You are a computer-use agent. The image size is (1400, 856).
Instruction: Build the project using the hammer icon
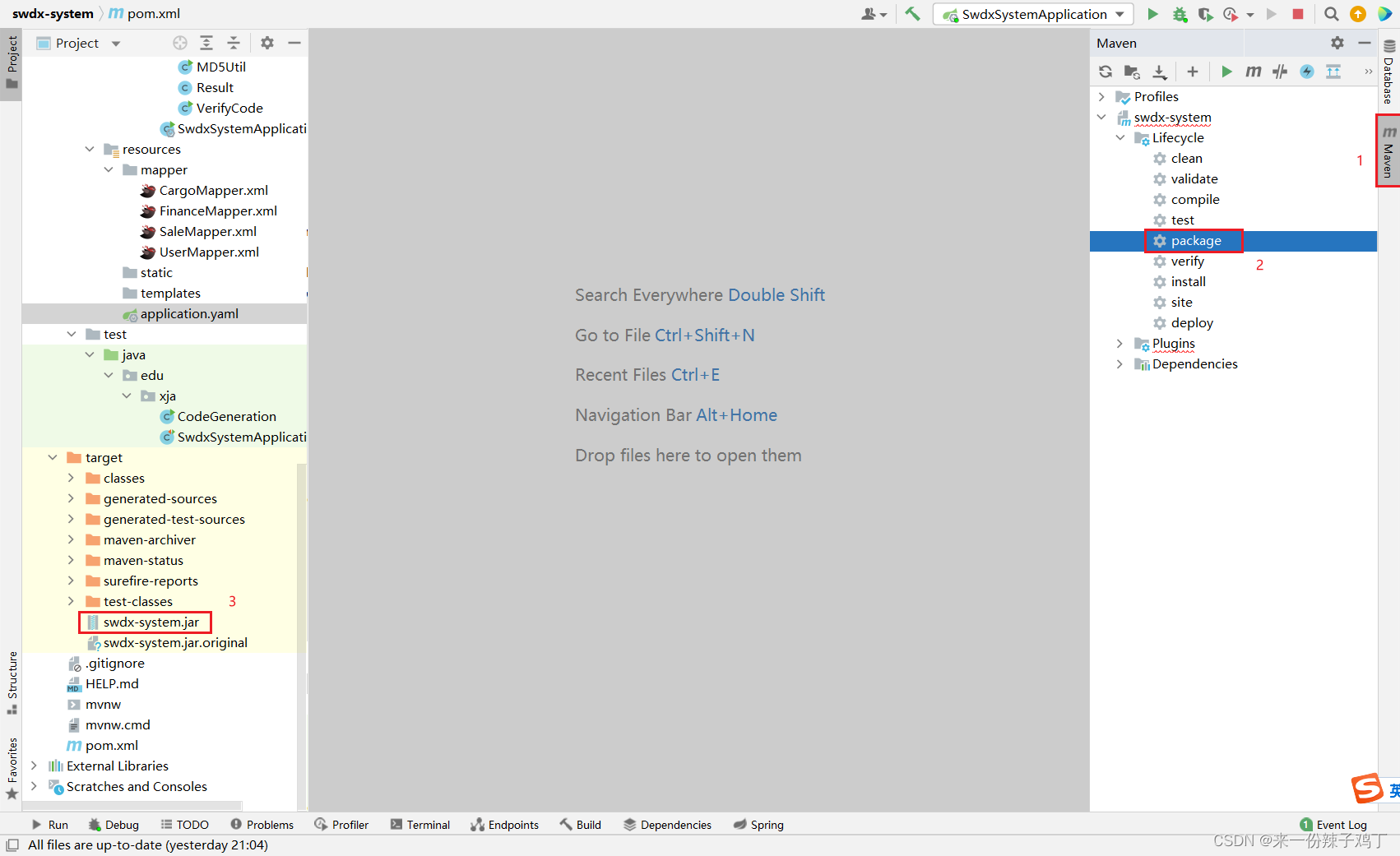[913, 14]
